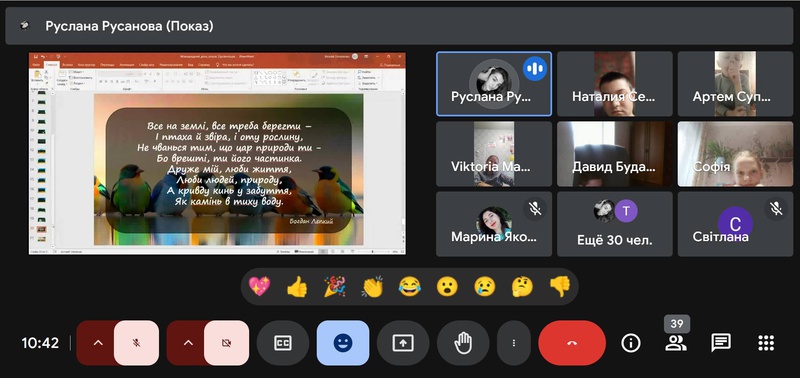Image resolution: width=800 pixels, height=378 pixels.
Task: Toggle closed captions
Action: pos(283,343)
